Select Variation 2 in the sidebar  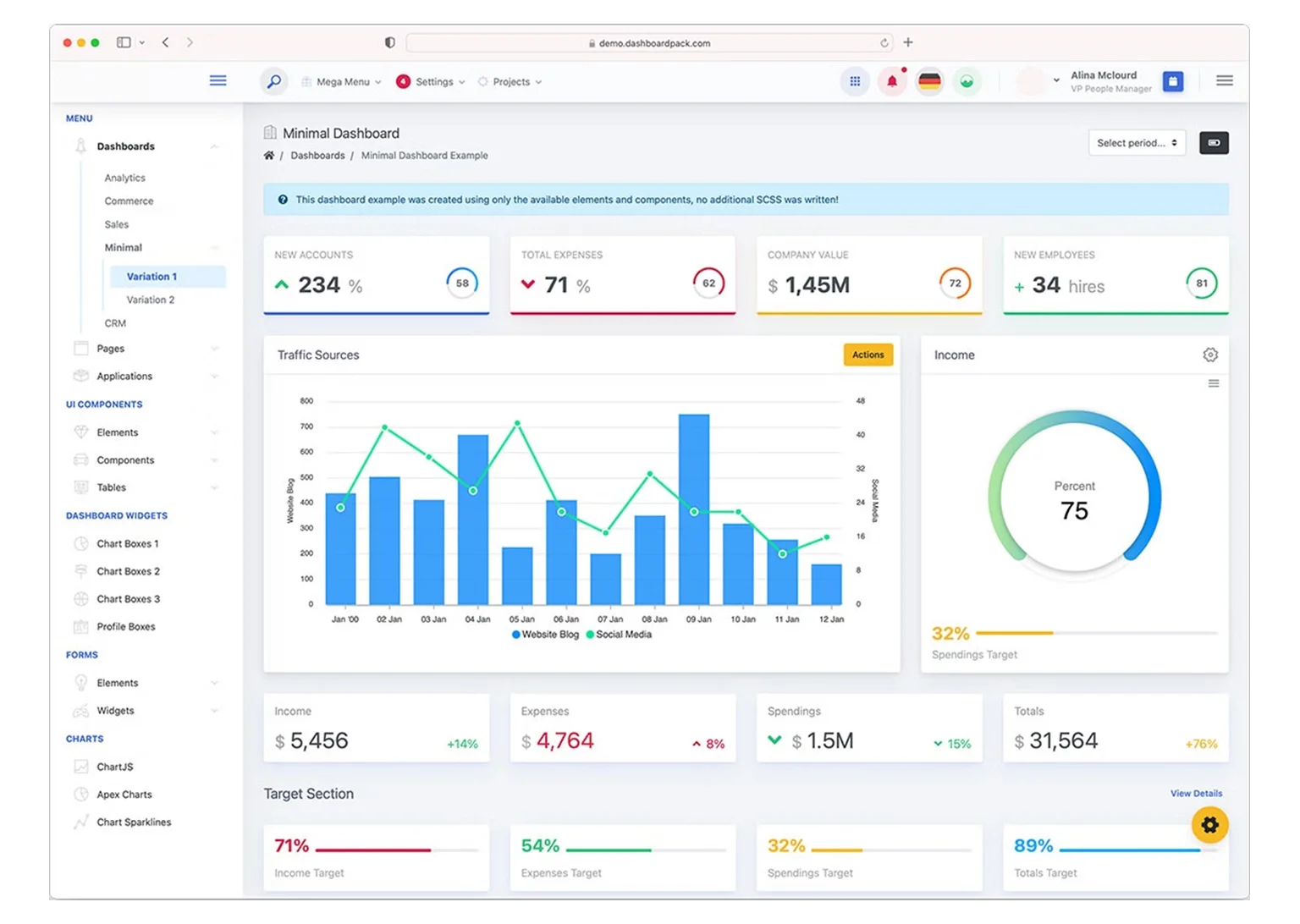click(x=151, y=300)
